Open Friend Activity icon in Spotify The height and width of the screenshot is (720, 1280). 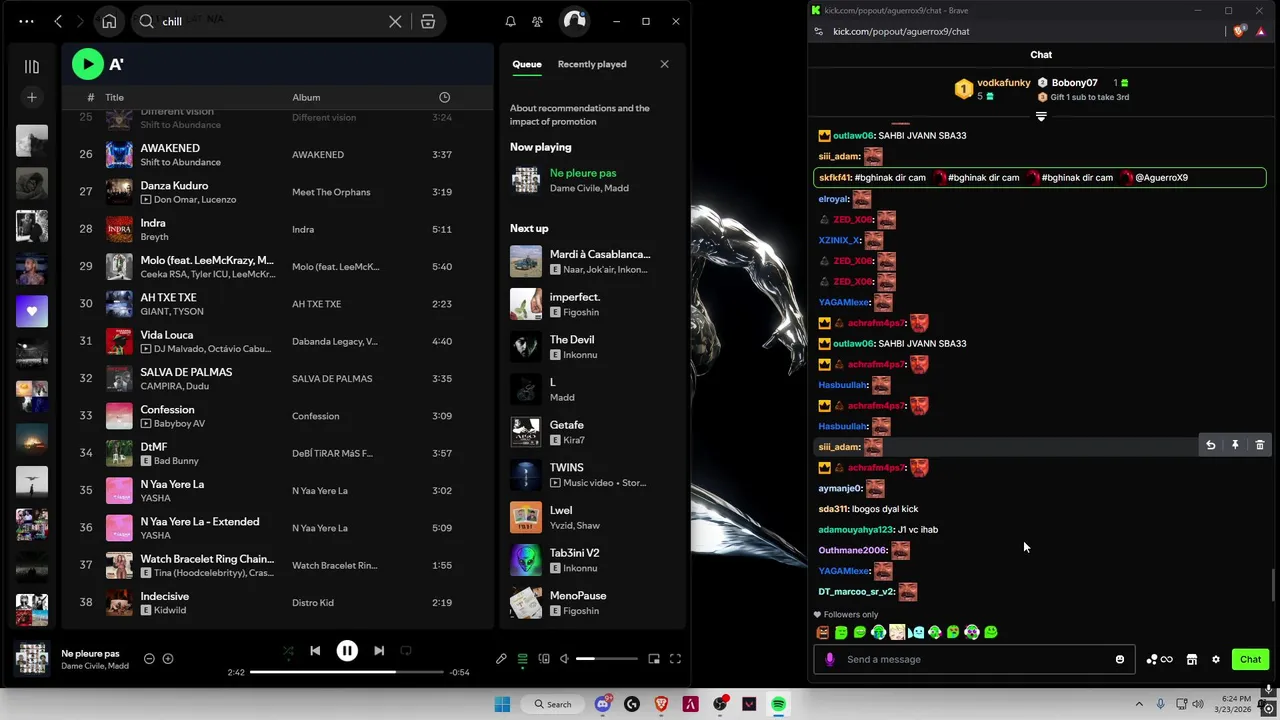pyautogui.click(x=538, y=21)
